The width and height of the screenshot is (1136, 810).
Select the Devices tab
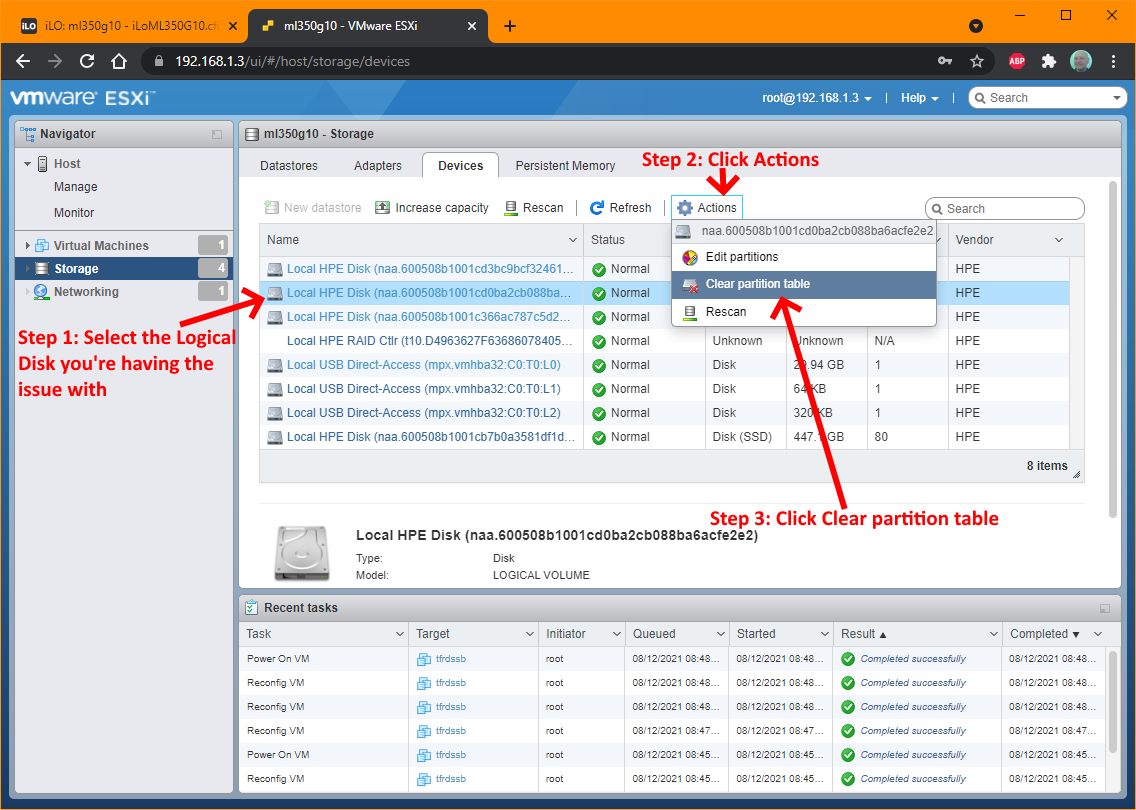(x=461, y=166)
